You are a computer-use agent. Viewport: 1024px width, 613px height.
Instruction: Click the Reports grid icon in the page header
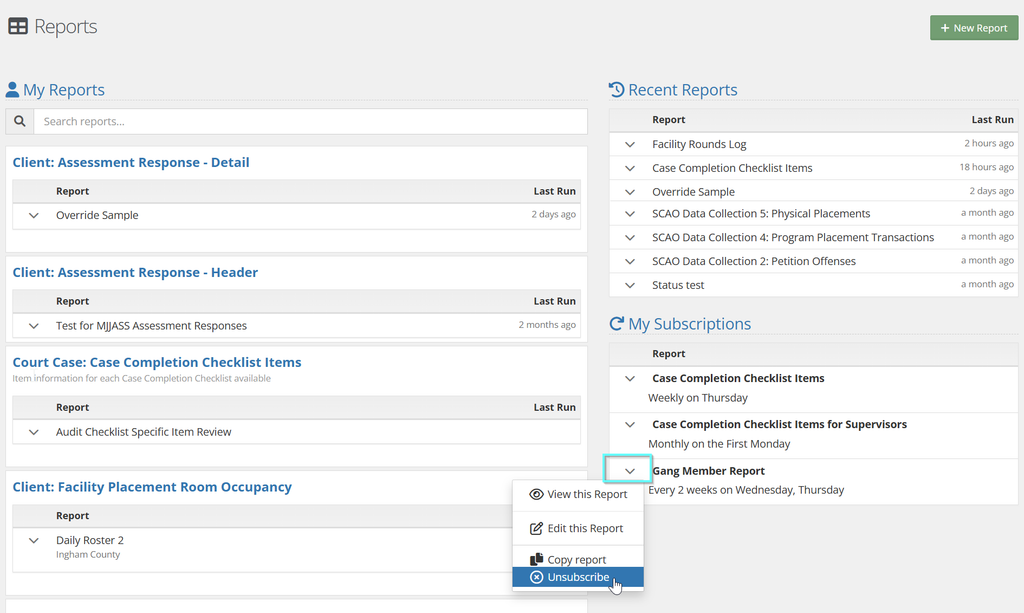(x=18, y=27)
